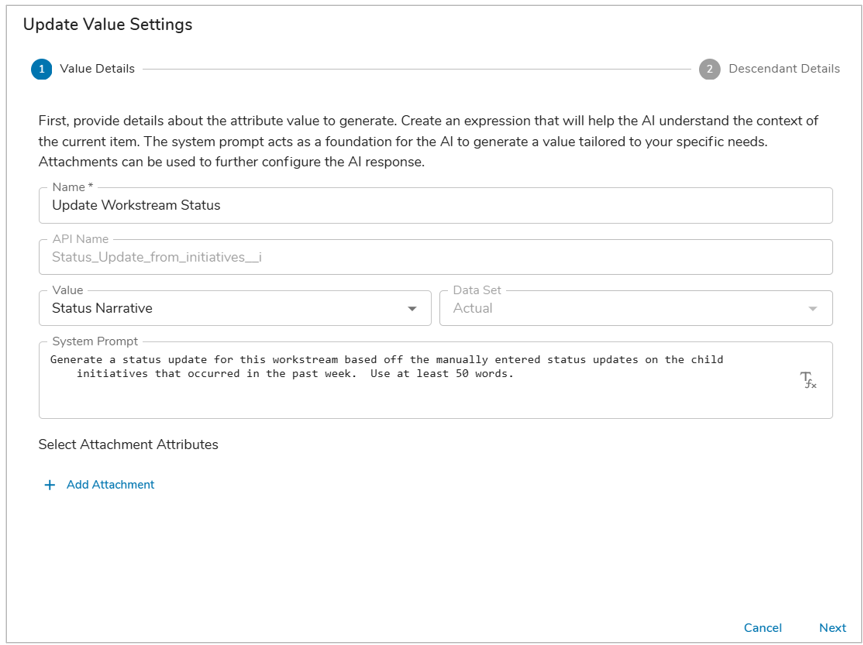Screen dimensions: 863x645
Task: Click inside the System Prompt text area
Action: (435, 380)
